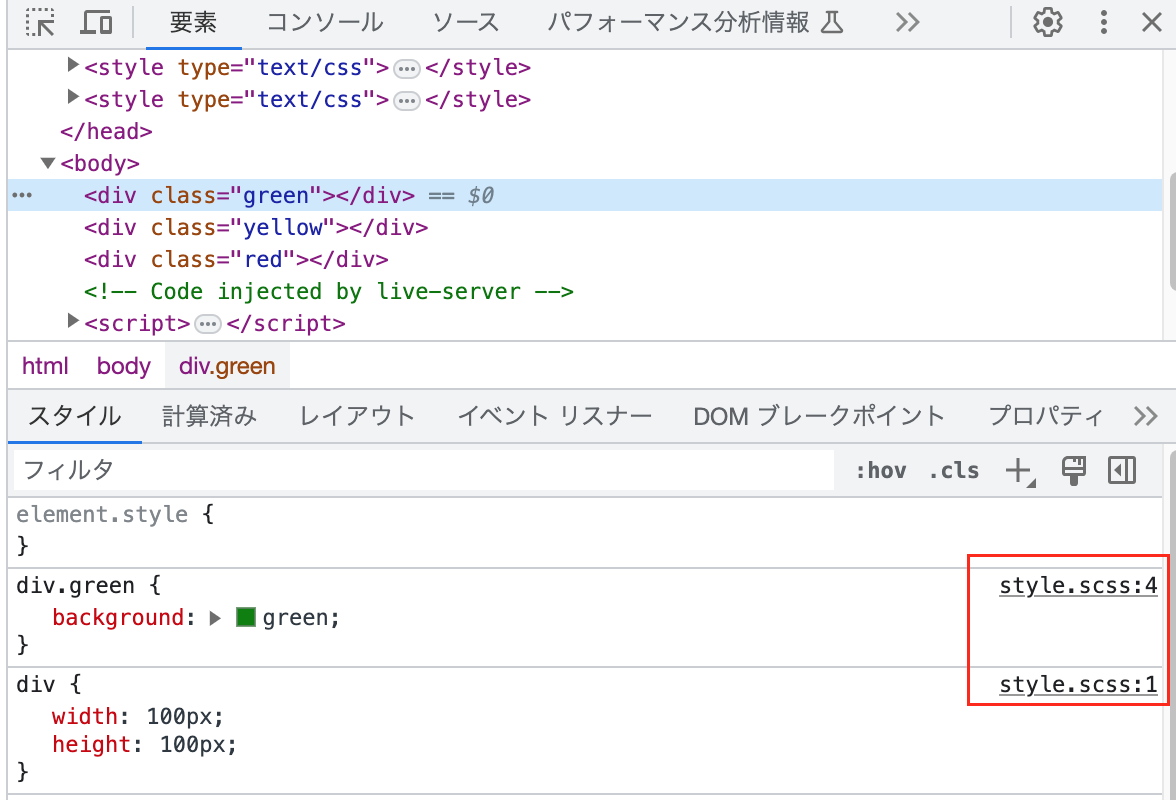Image resolution: width=1176 pixels, height=800 pixels.
Task: Toggle the device toolbar icon
Action: point(96,22)
